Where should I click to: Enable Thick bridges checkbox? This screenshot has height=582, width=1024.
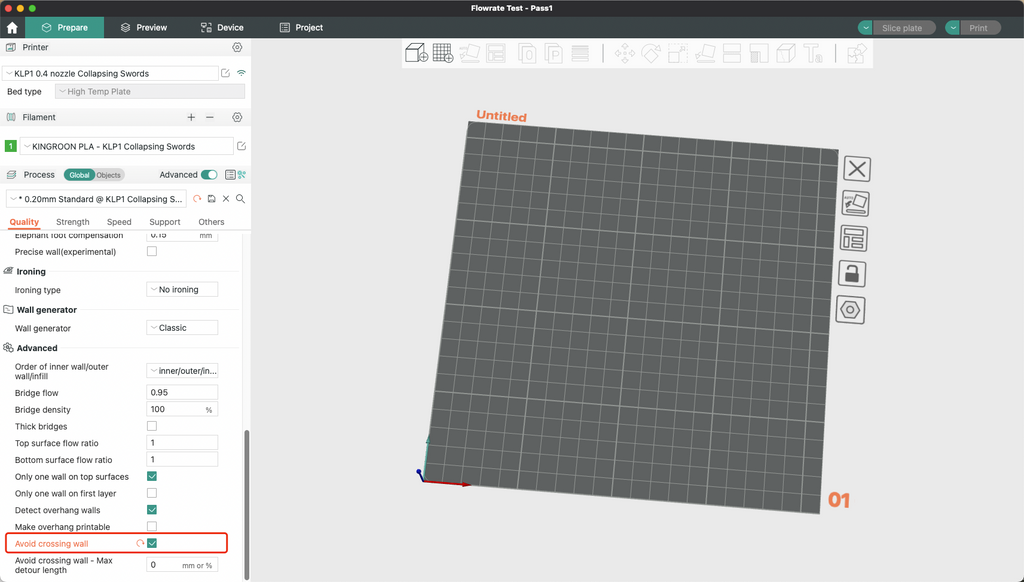(x=152, y=426)
